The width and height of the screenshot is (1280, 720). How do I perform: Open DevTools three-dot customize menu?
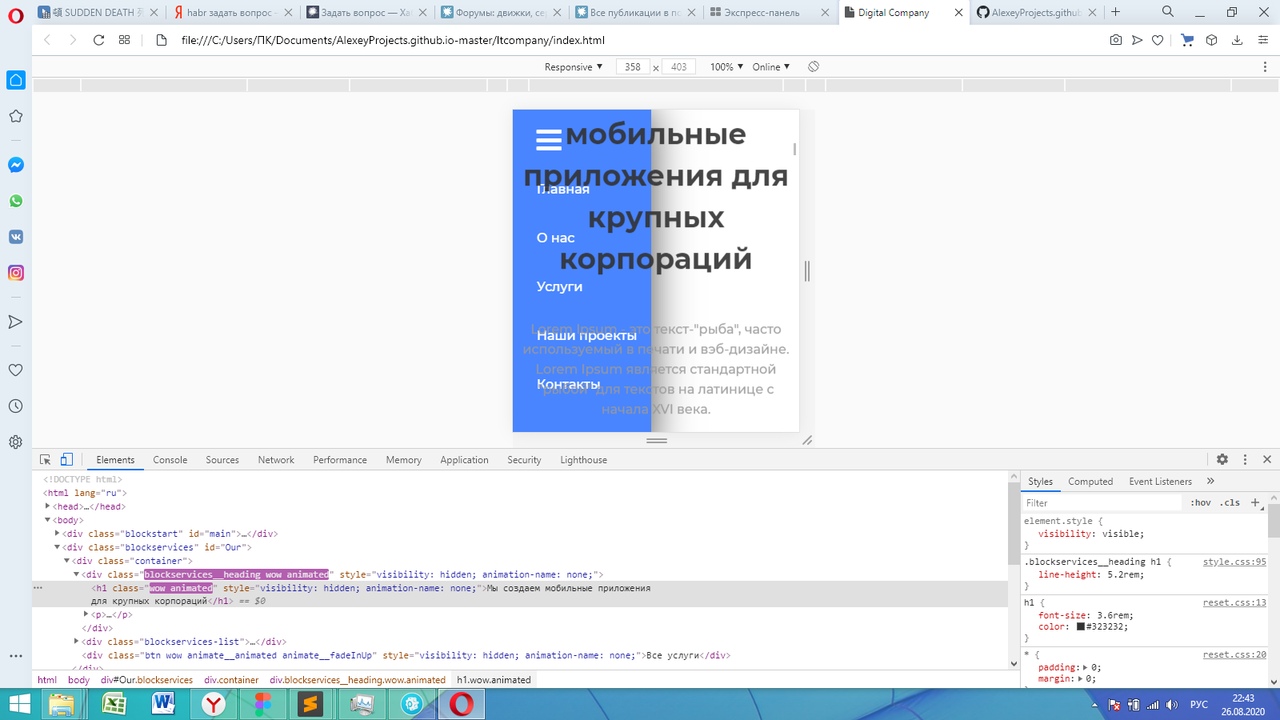(x=1245, y=460)
